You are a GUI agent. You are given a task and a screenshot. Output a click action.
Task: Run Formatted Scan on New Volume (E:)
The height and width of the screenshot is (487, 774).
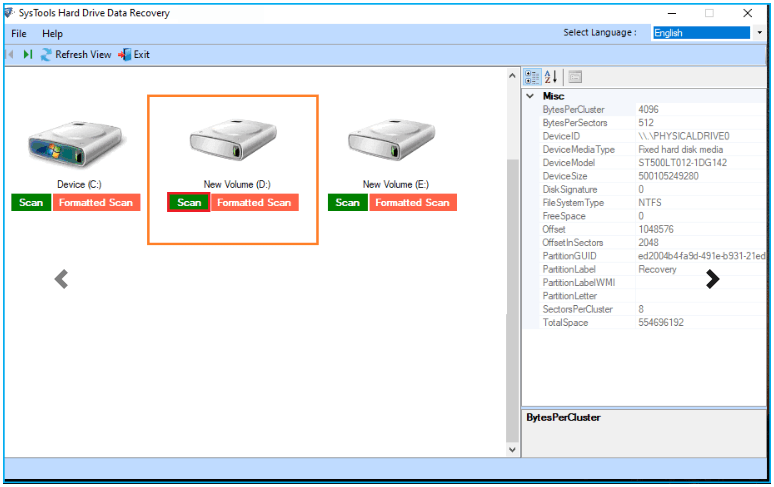point(413,202)
